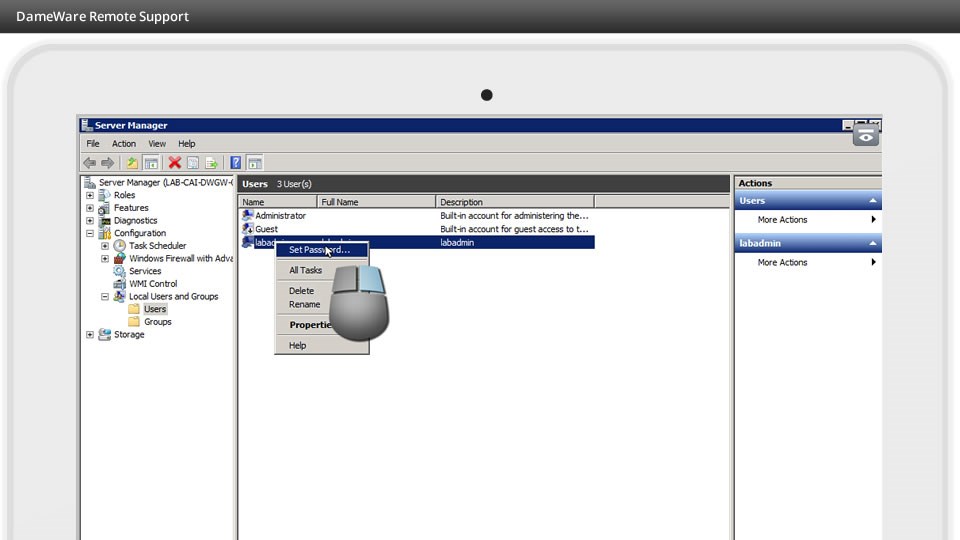Viewport: 960px width, 540px height.
Task: Click the DameWare eye overlay icon
Action: point(866,137)
